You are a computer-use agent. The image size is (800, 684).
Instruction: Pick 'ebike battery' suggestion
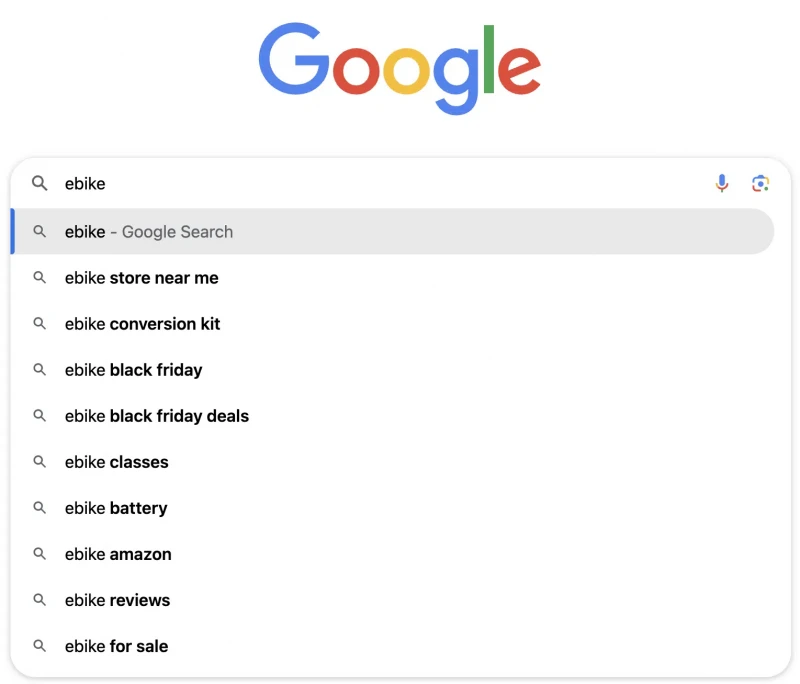point(392,508)
